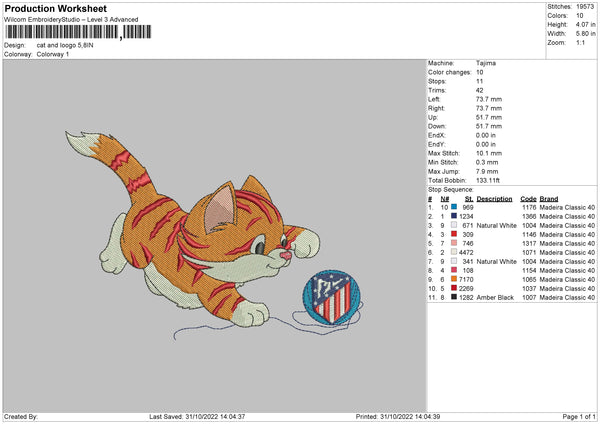Click the Trims value 42

click(x=479, y=90)
